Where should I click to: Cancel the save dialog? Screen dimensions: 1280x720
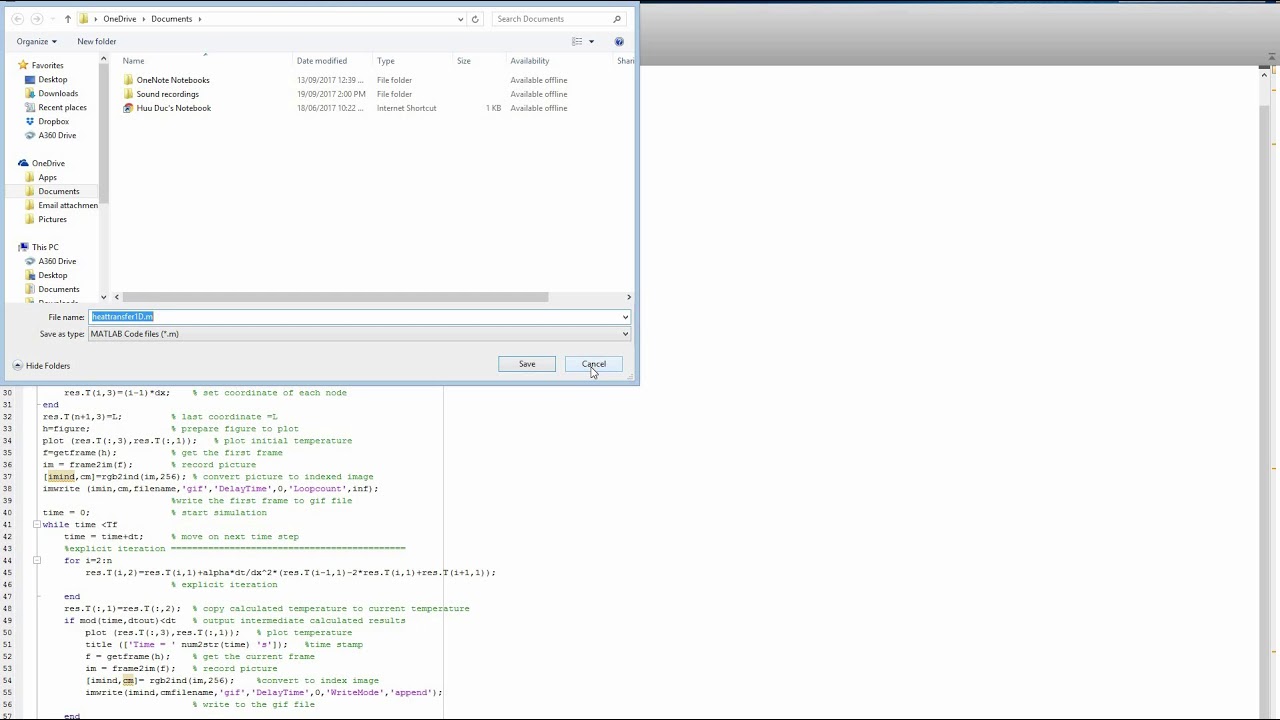(594, 364)
